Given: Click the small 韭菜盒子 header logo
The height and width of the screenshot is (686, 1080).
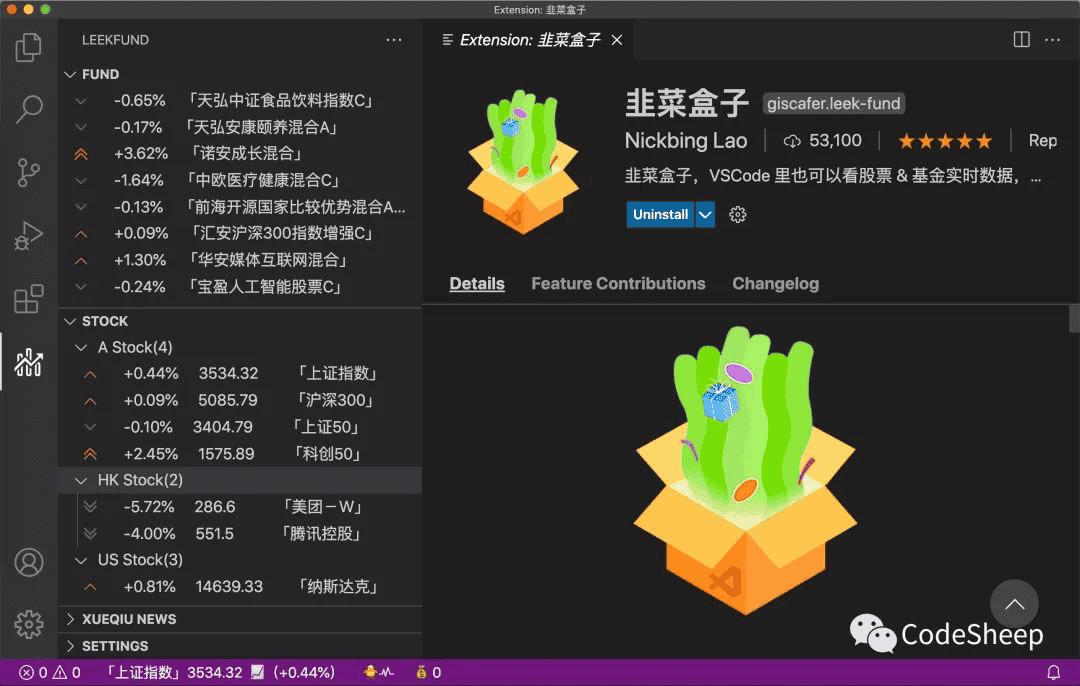Looking at the screenshot, I should tap(523, 162).
